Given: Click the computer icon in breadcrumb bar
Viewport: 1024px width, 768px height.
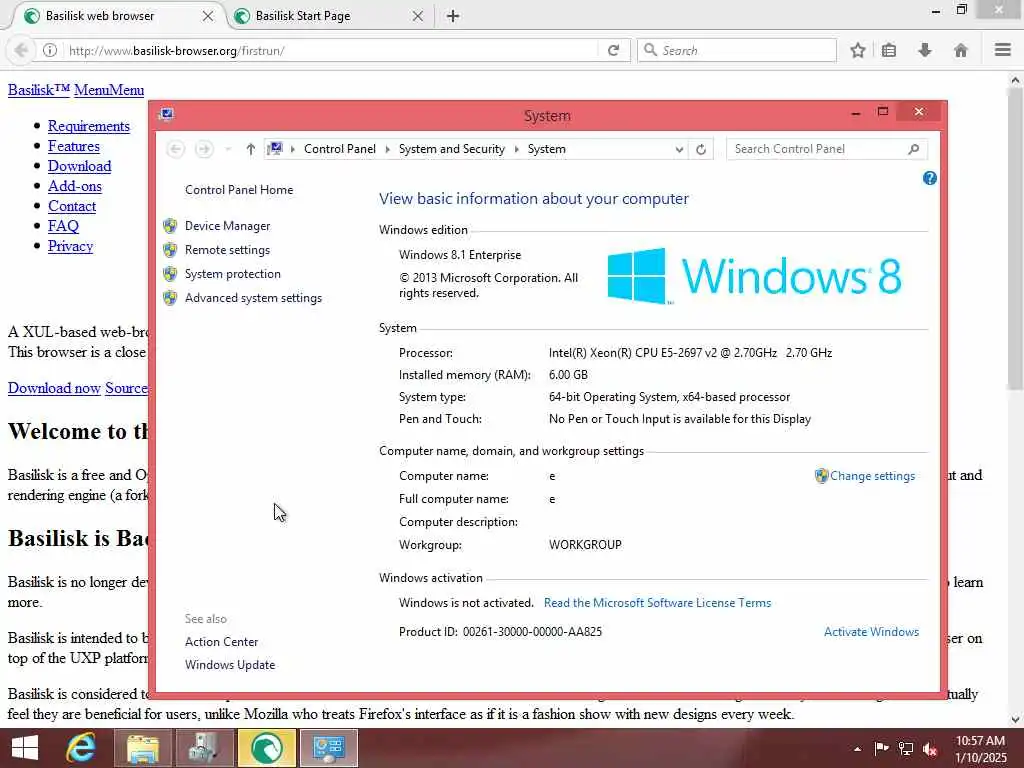Looking at the screenshot, I should click(x=275, y=149).
